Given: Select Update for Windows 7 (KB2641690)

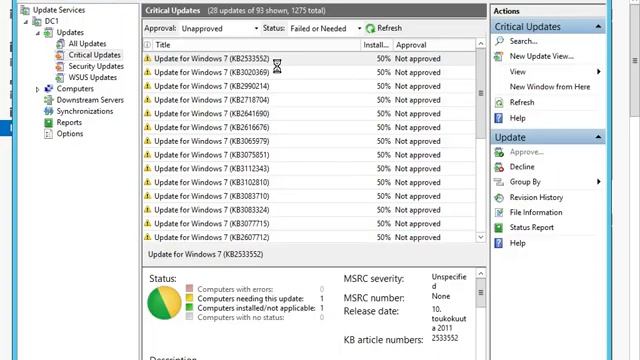Looking at the screenshot, I should 309,113.
